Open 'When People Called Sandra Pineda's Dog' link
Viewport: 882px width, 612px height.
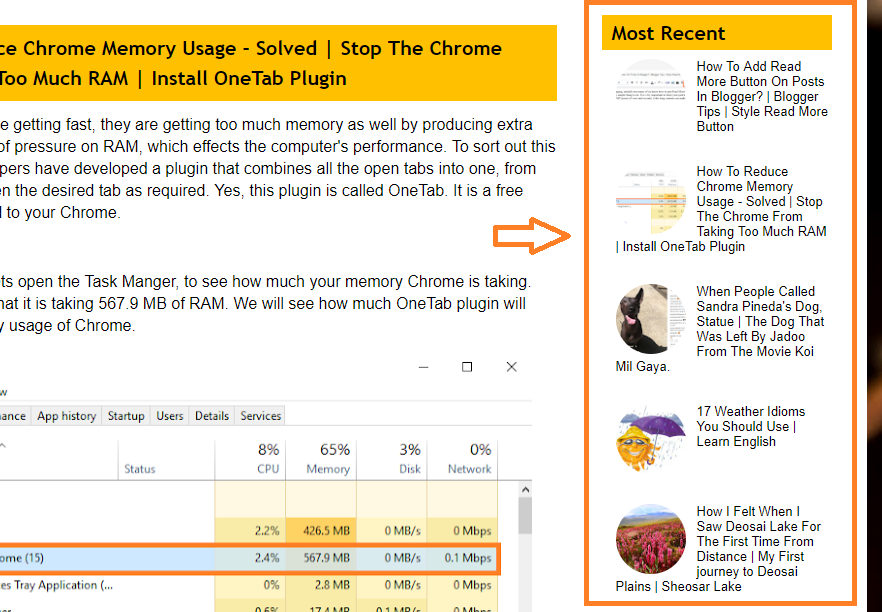720,329
